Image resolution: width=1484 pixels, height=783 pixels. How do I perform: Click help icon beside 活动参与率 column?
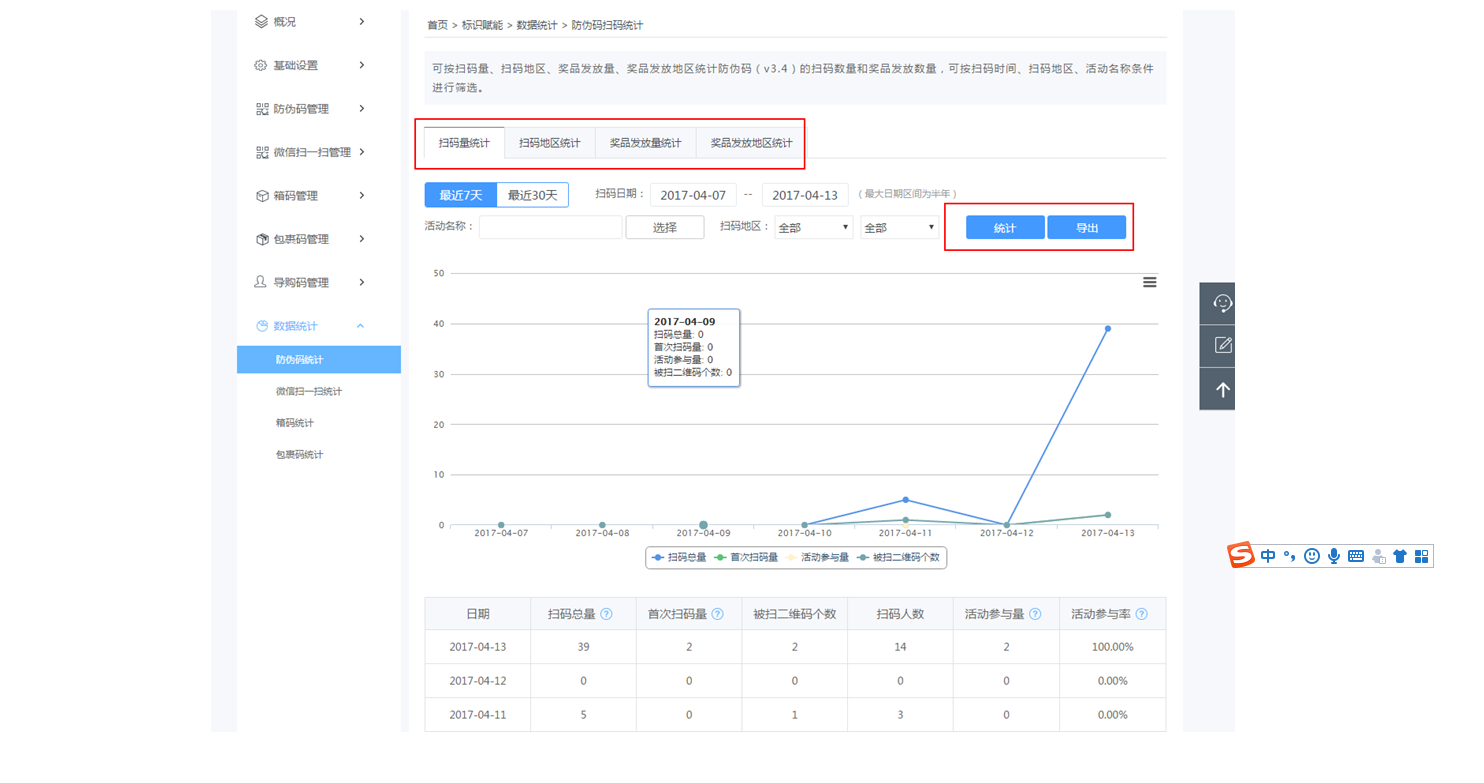1141,614
